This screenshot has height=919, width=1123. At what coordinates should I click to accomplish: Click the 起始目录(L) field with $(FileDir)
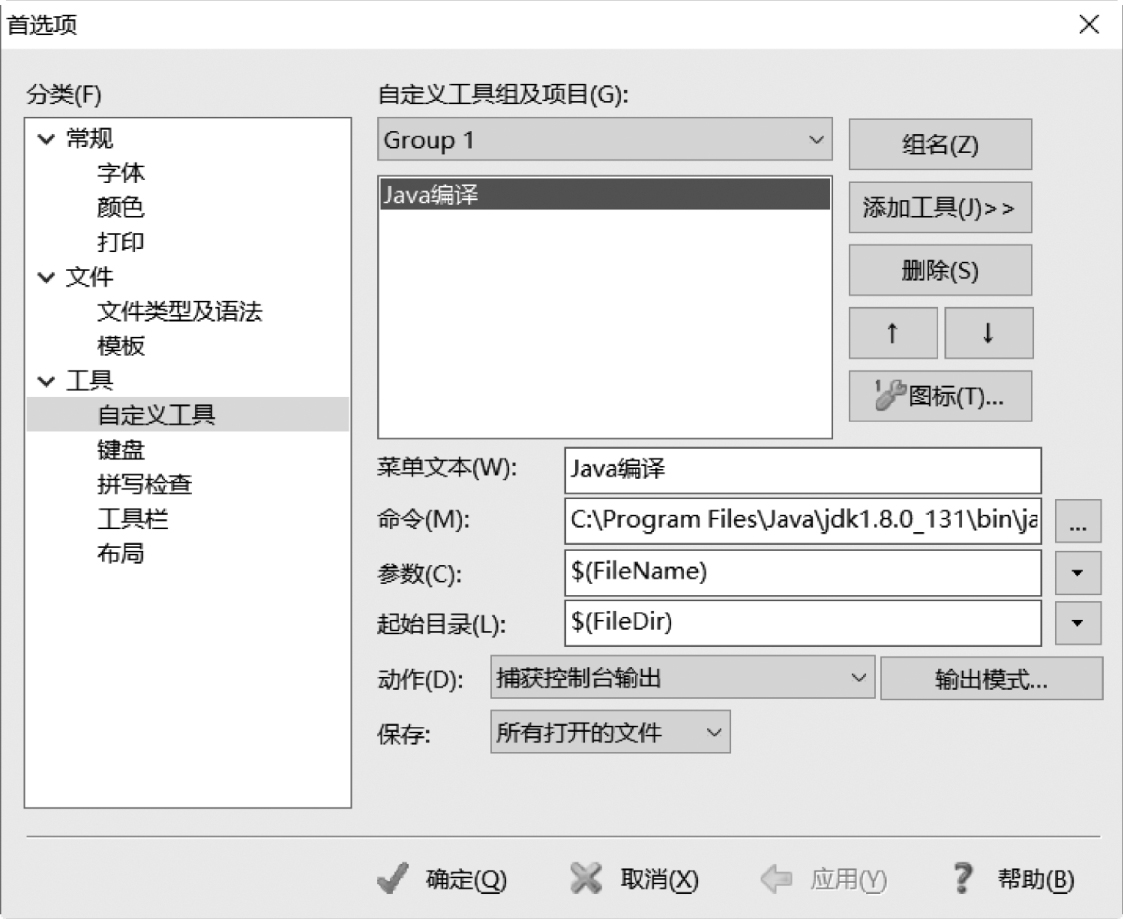[803, 622]
